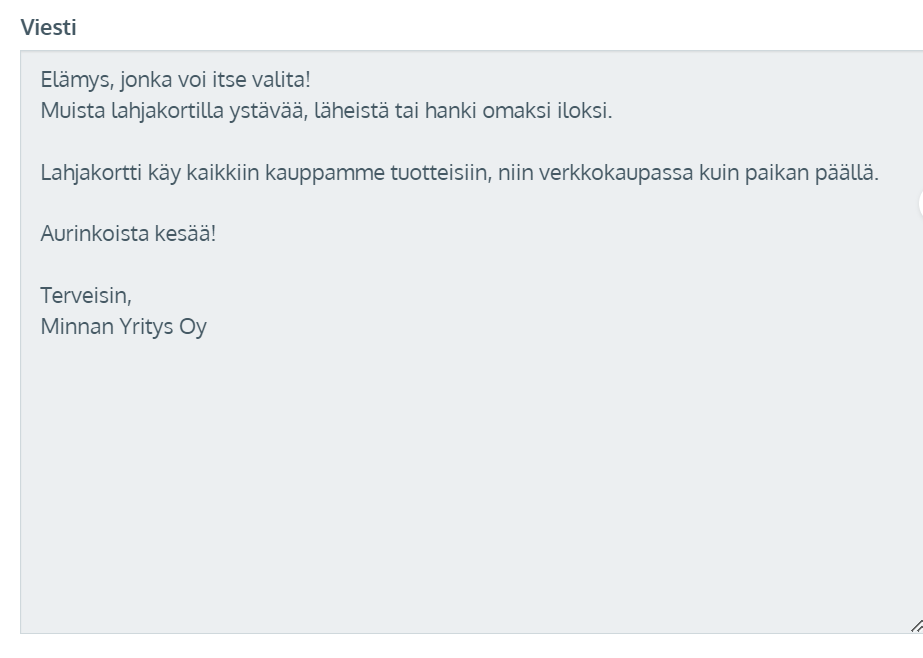This screenshot has width=923, height=658.
Task: Click the textarea resize grip in the corner
Action: click(x=917, y=626)
